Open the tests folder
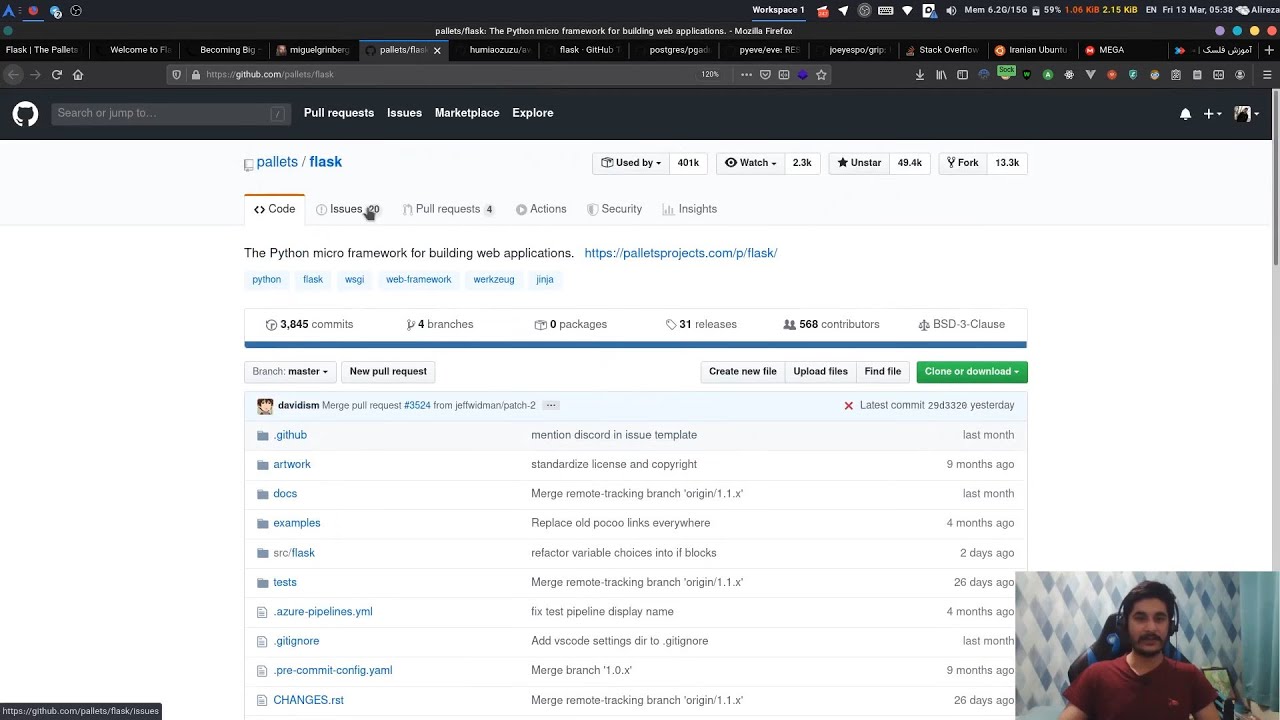Viewport: 1280px width, 720px height. [x=285, y=582]
